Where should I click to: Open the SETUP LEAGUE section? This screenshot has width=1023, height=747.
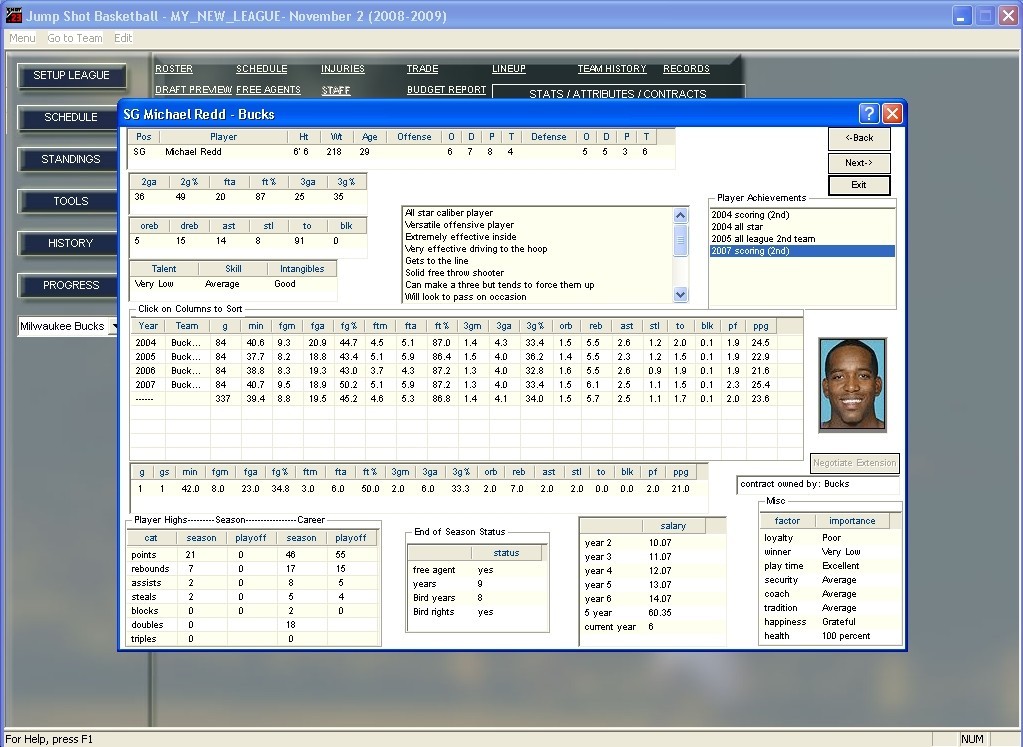tap(71, 76)
